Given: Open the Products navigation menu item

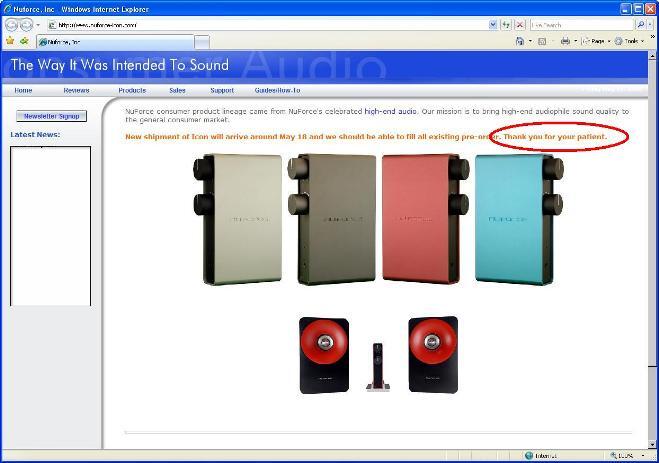Looking at the screenshot, I should click(x=132, y=90).
